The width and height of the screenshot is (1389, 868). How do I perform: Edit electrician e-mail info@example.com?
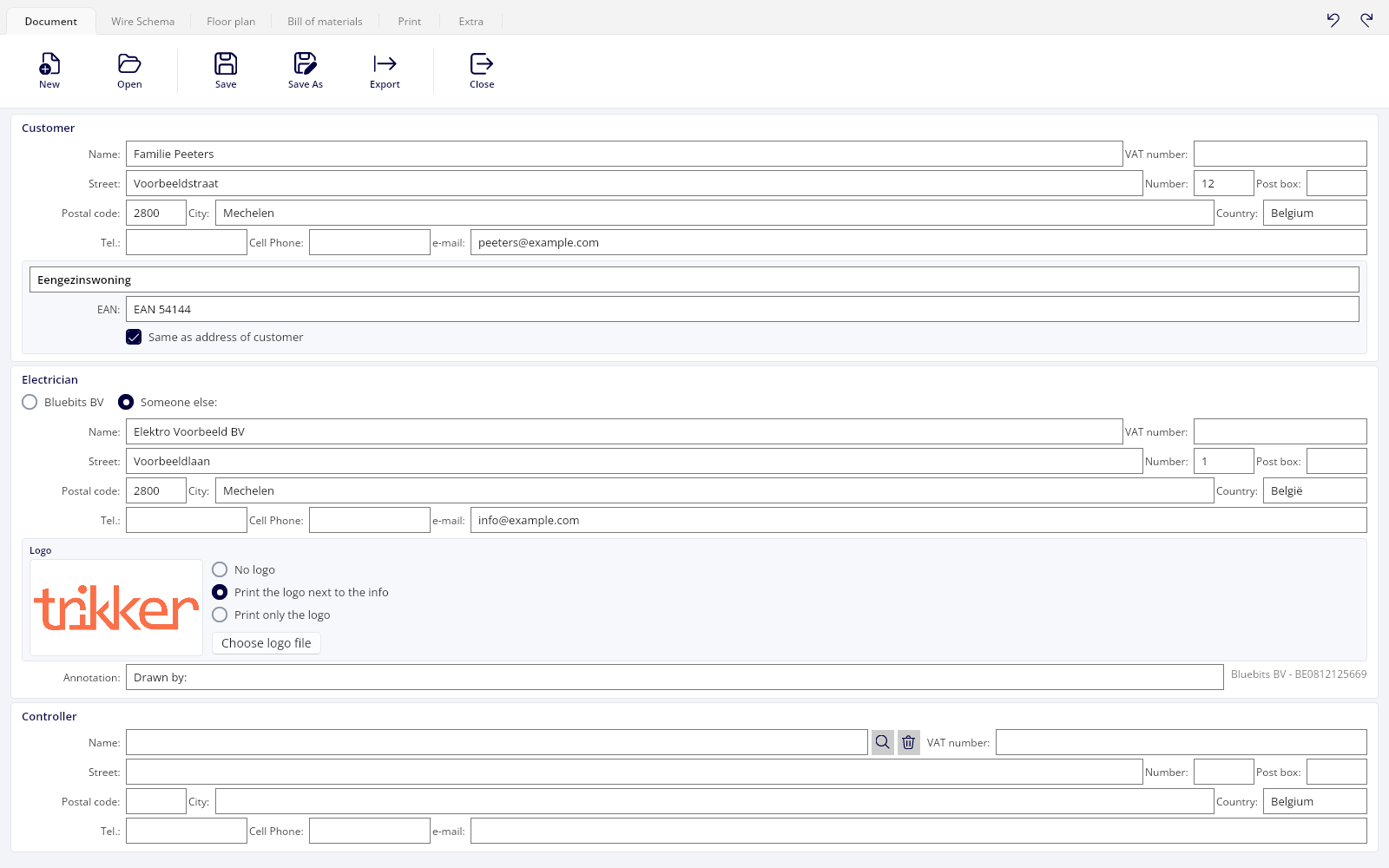[x=918, y=520]
